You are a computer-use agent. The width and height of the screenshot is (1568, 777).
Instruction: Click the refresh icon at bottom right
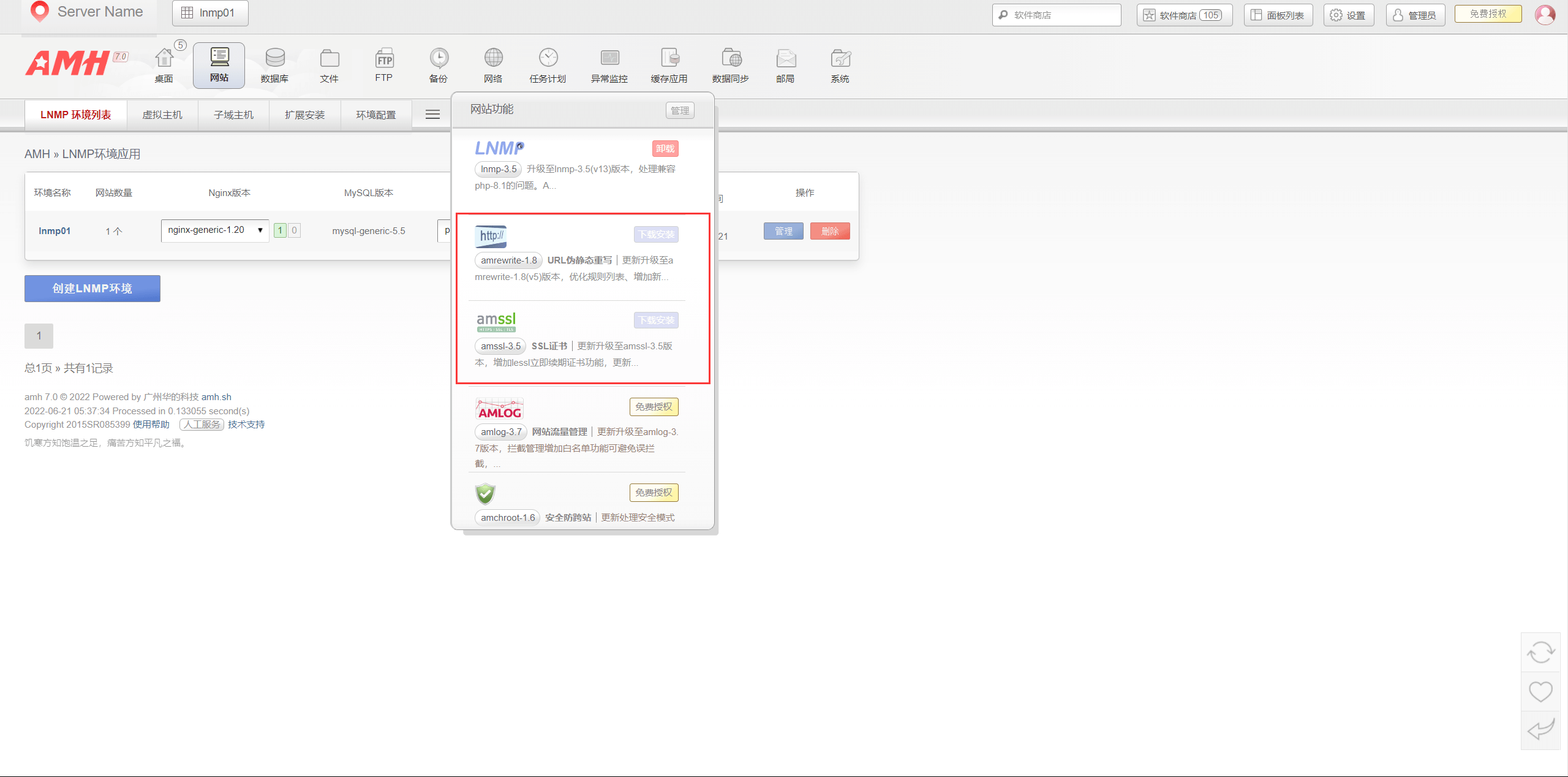pyautogui.click(x=1540, y=652)
